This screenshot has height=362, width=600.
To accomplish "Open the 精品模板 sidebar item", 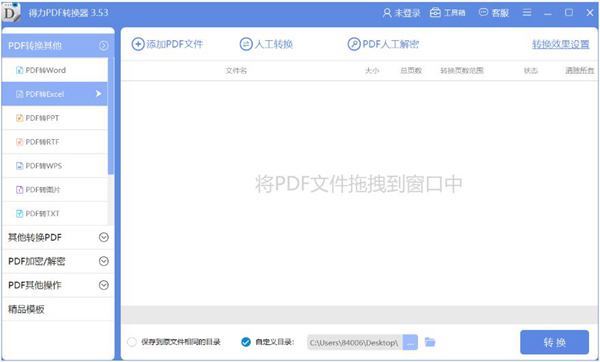I will pyautogui.click(x=58, y=309).
